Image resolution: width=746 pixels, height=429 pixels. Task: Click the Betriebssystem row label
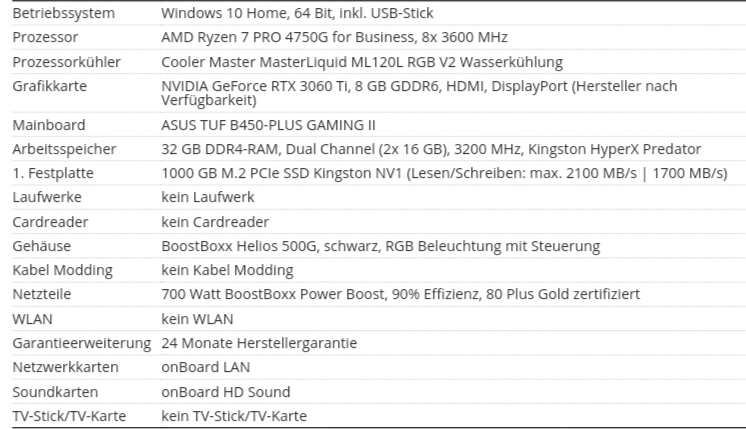click(63, 14)
